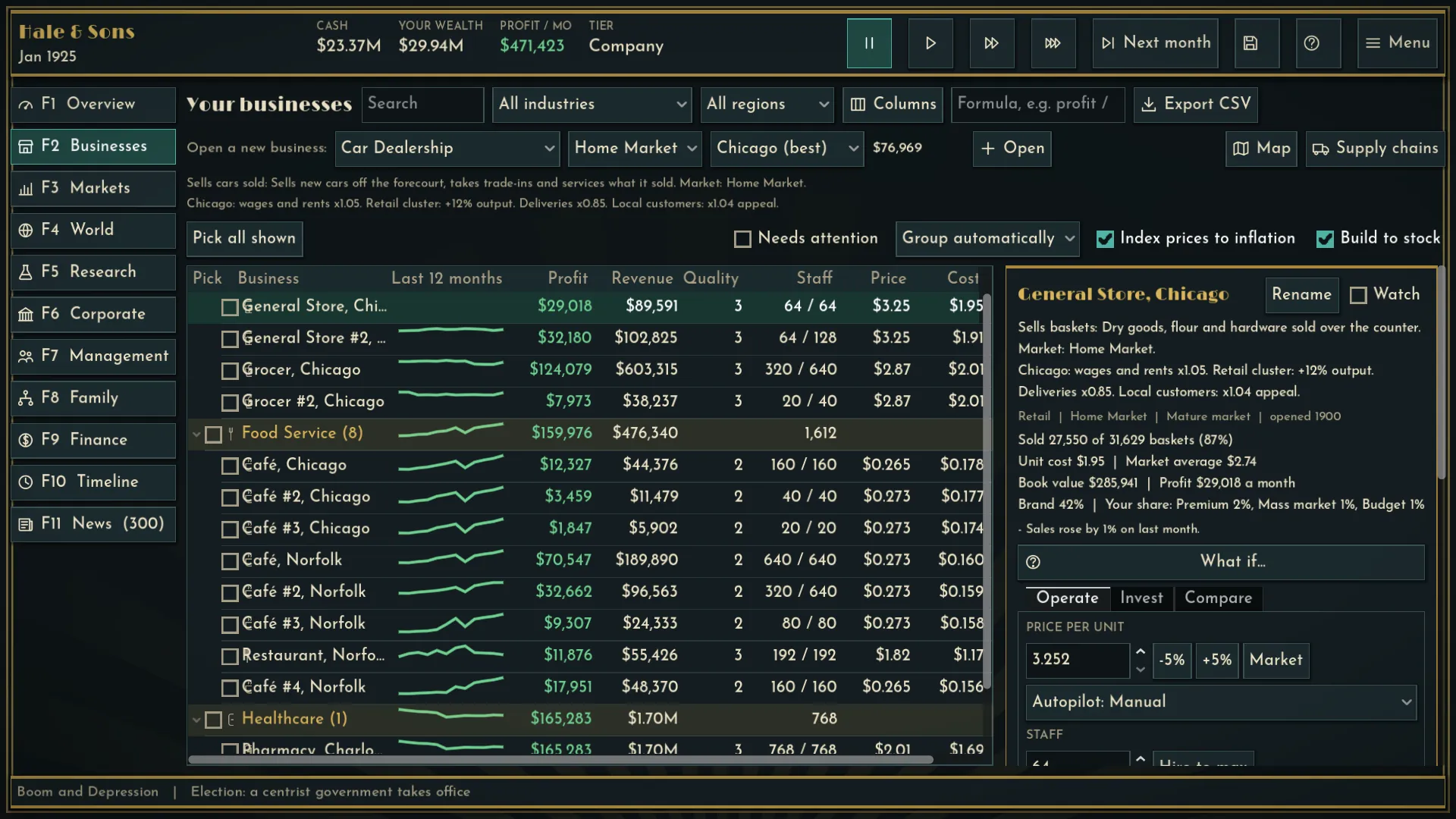Screen dimensions: 1456x819
Task: Open F7 Management section
Action: click(93, 356)
